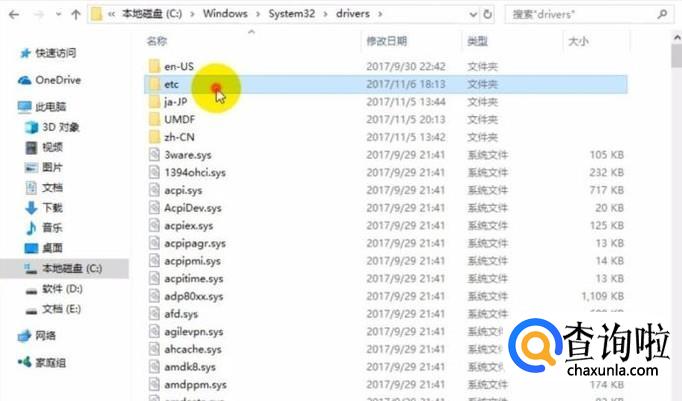Refresh the drivers folder view

click(x=488, y=14)
